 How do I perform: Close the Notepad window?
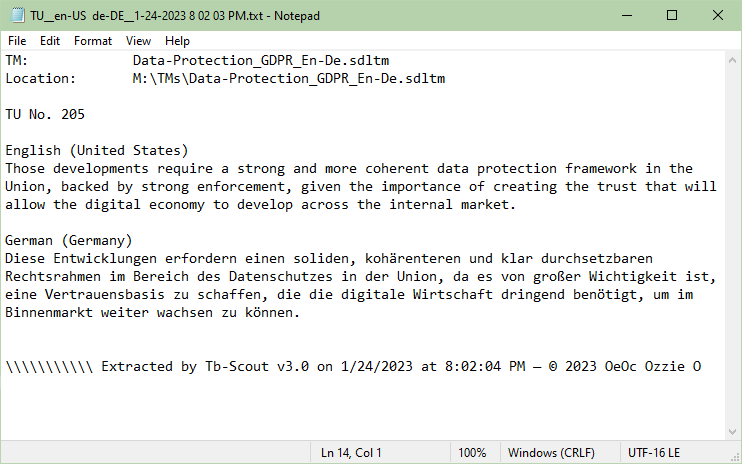point(718,15)
